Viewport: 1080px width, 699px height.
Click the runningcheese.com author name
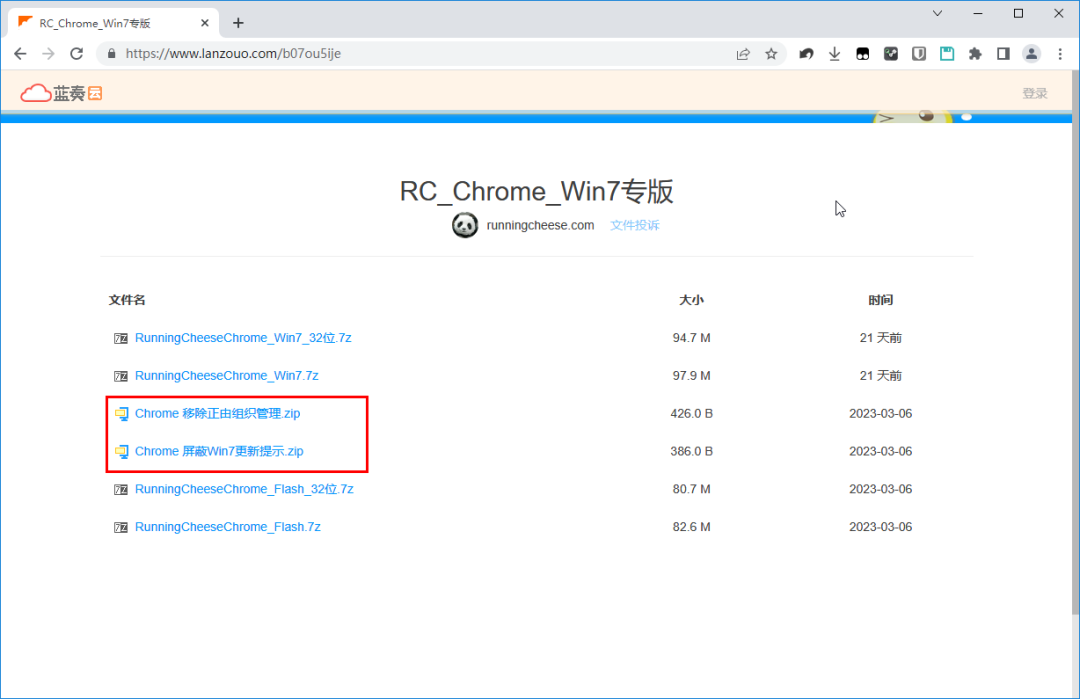coord(540,225)
